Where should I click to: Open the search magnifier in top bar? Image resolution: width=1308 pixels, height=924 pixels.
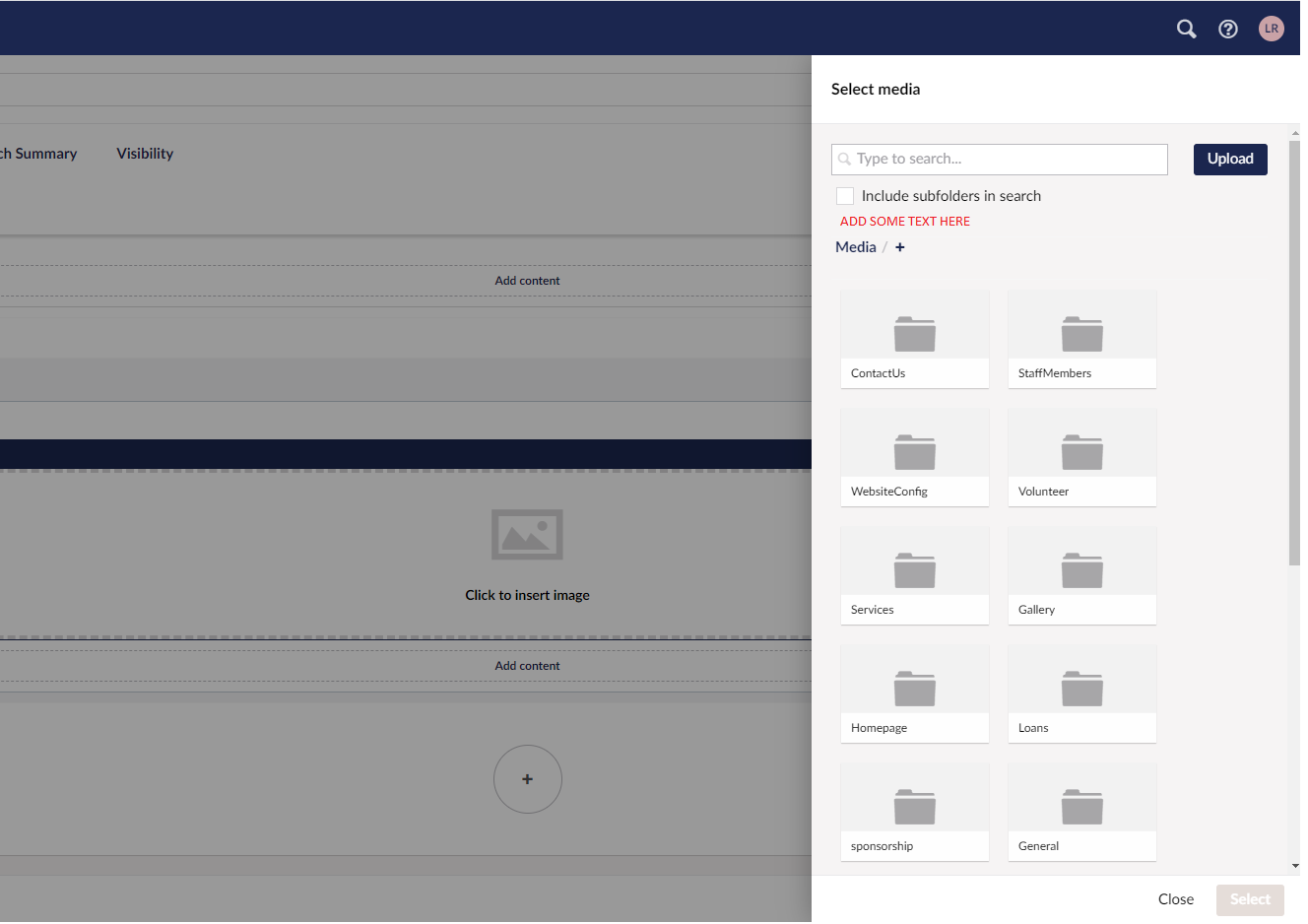(x=1187, y=29)
